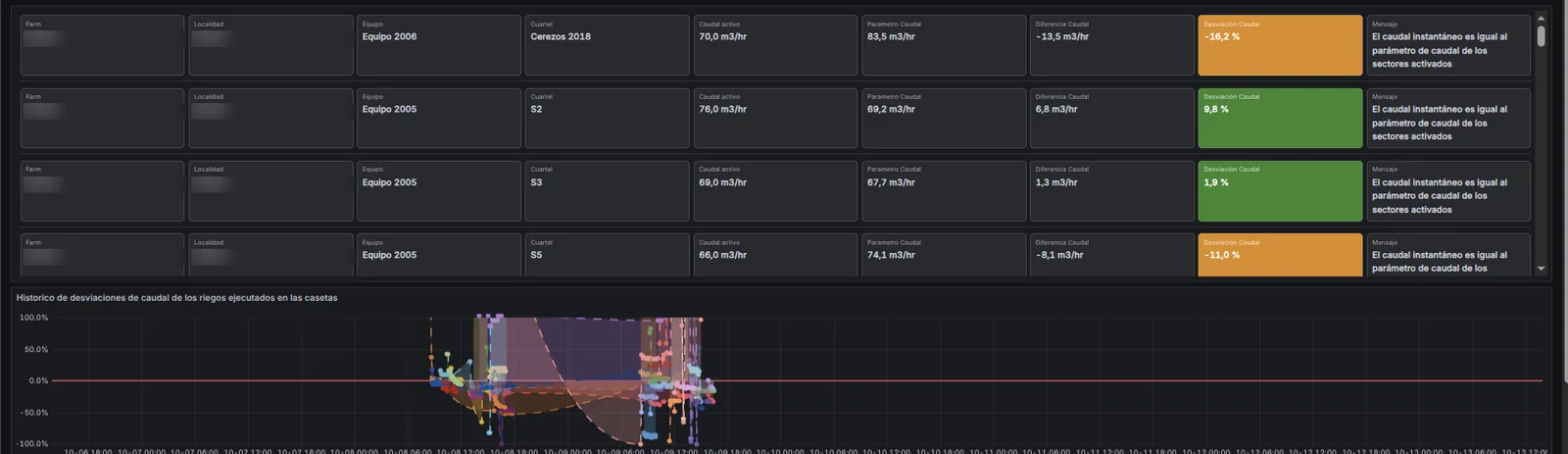Click the Diferencia Caudal value '1,3 m3/hr'
This screenshot has height=454, width=1568.
(1056, 182)
